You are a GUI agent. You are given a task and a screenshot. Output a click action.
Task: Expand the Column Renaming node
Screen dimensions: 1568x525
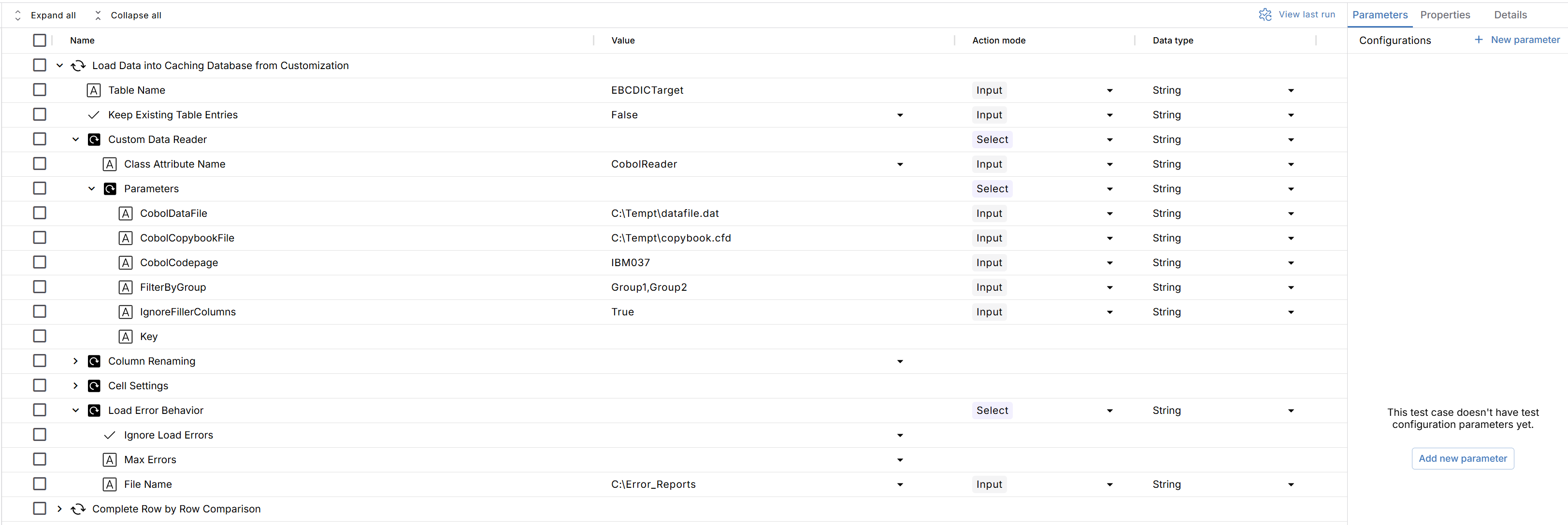(x=75, y=361)
